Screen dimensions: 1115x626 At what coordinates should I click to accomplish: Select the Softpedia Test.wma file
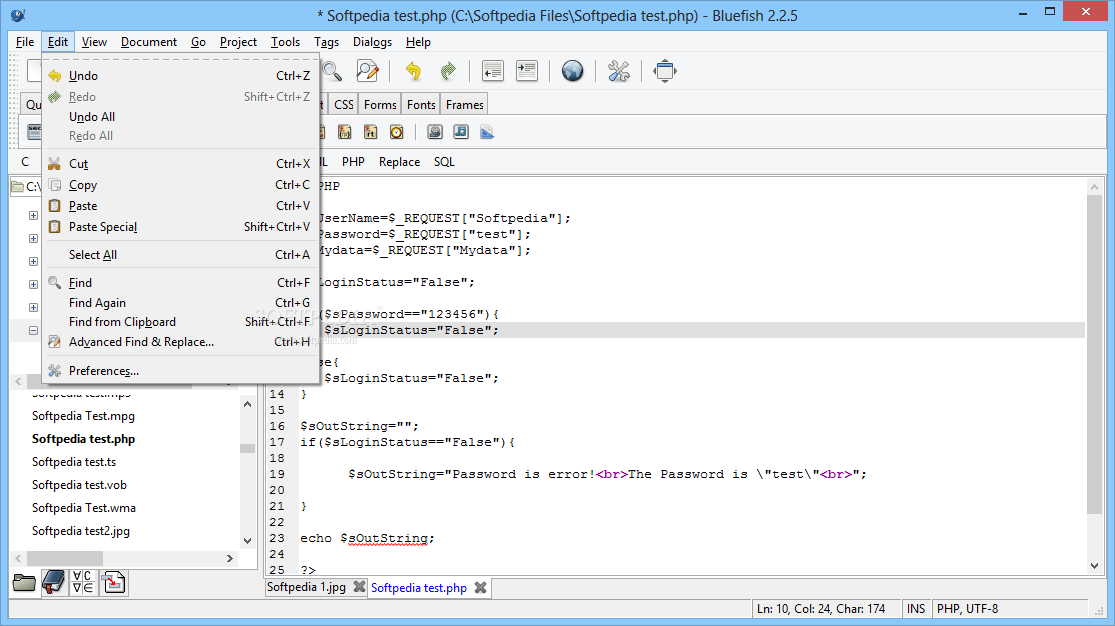[x=84, y=508]
